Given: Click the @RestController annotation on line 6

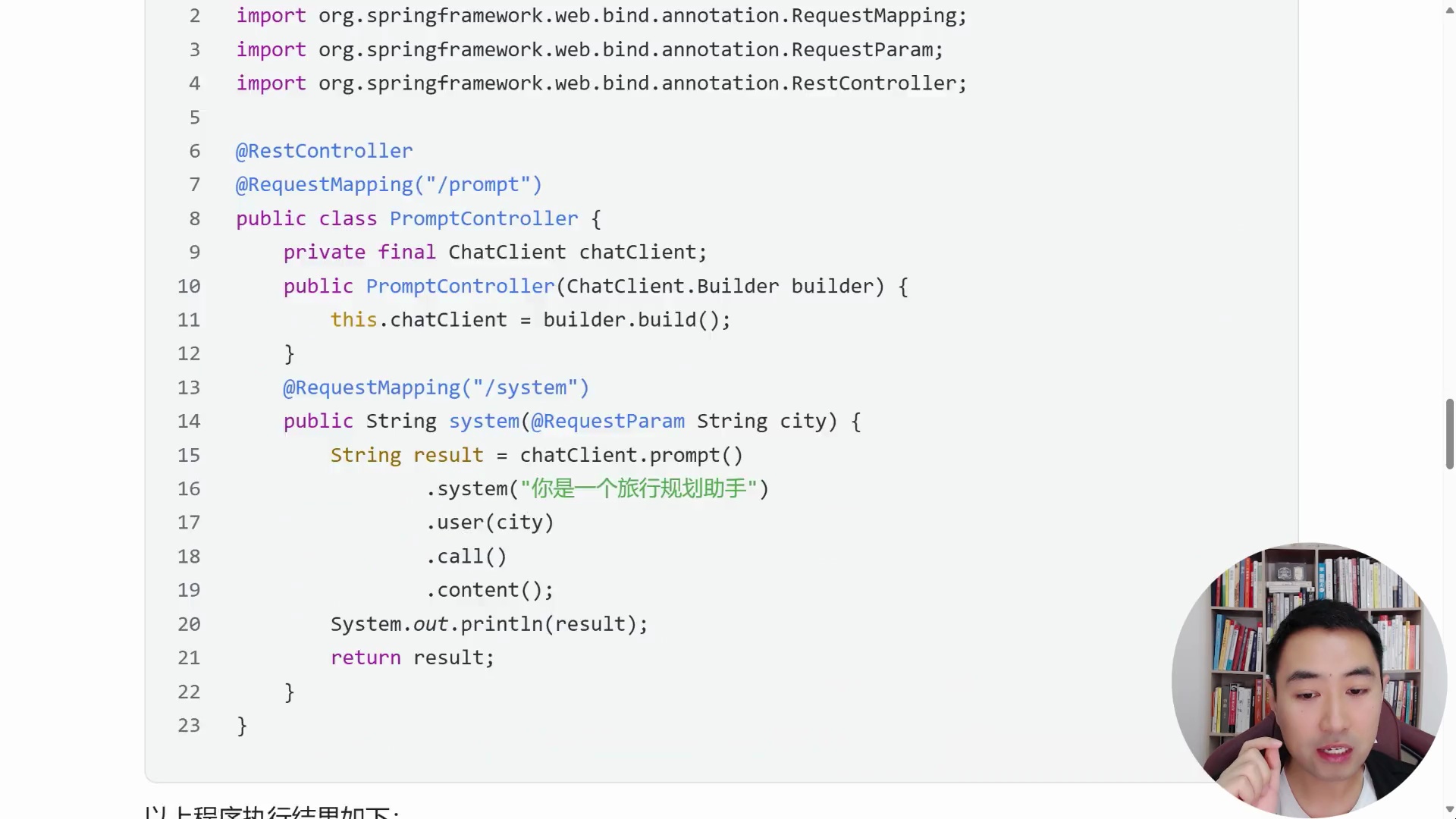Looking at the screenshot, I should (x=324, y=151).
